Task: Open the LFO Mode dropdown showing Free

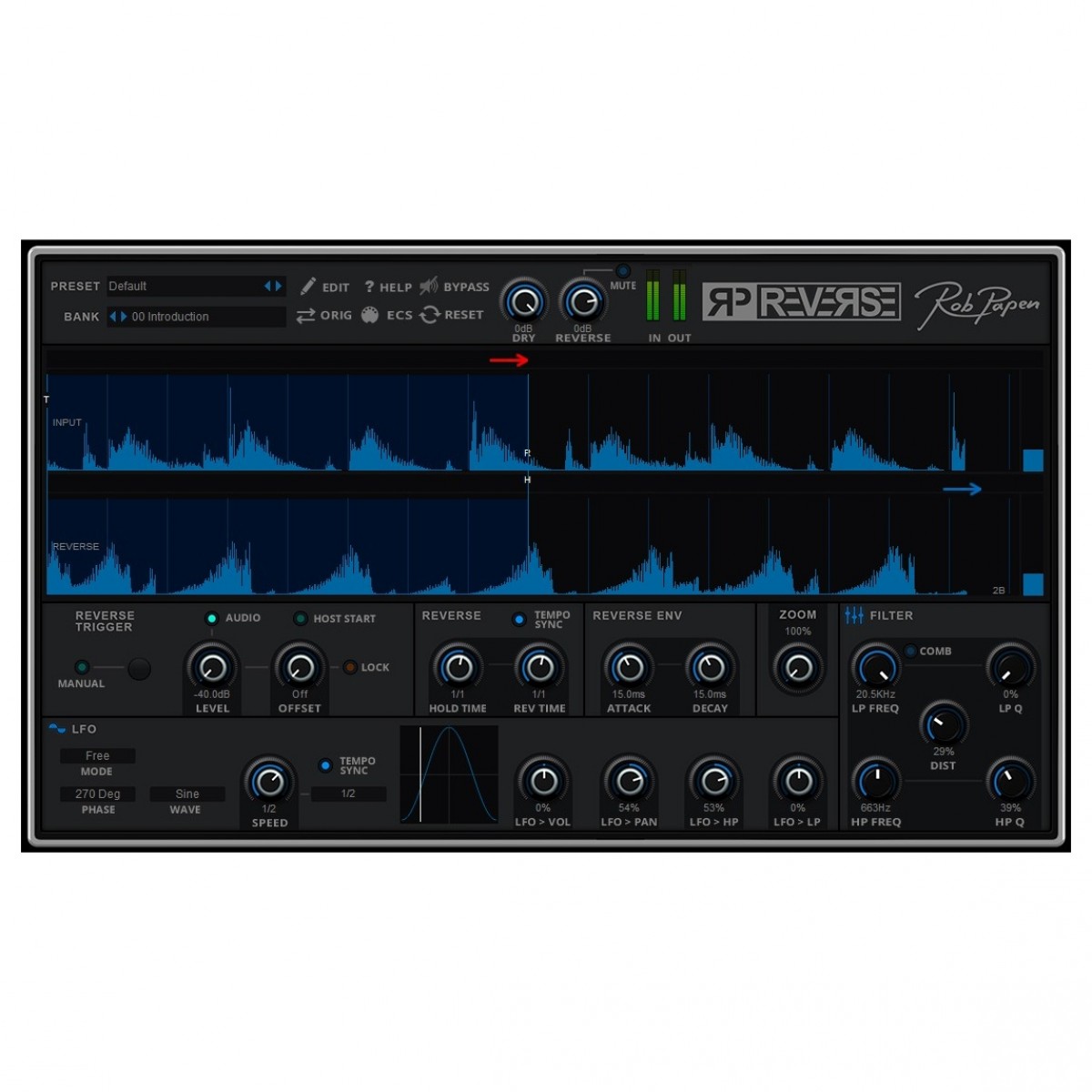Action: [97, 756]
